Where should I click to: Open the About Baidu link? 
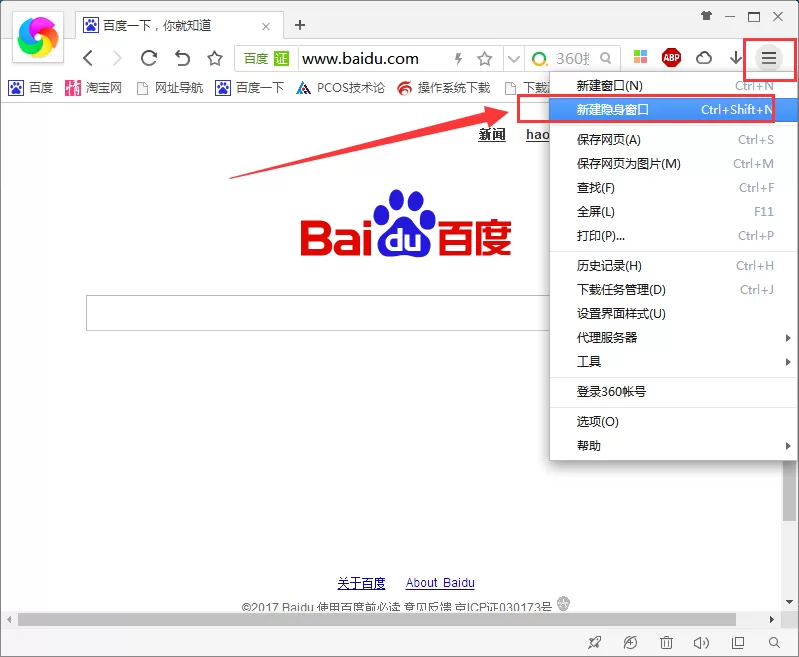[440, 583]
